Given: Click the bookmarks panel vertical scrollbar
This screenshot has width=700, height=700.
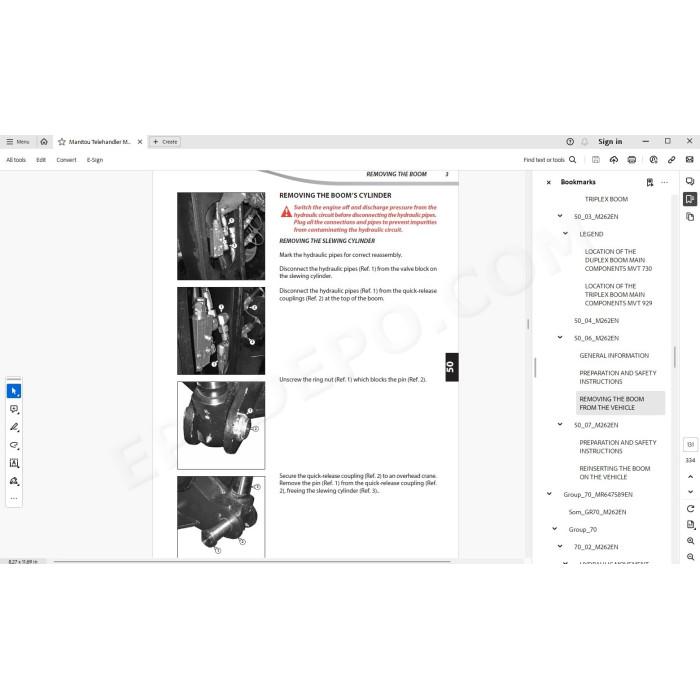Looking at the screenshot, I should [x=675, y=357].
